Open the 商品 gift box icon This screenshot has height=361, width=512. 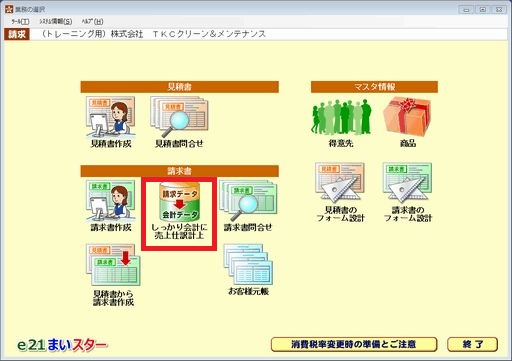point(407,117)
